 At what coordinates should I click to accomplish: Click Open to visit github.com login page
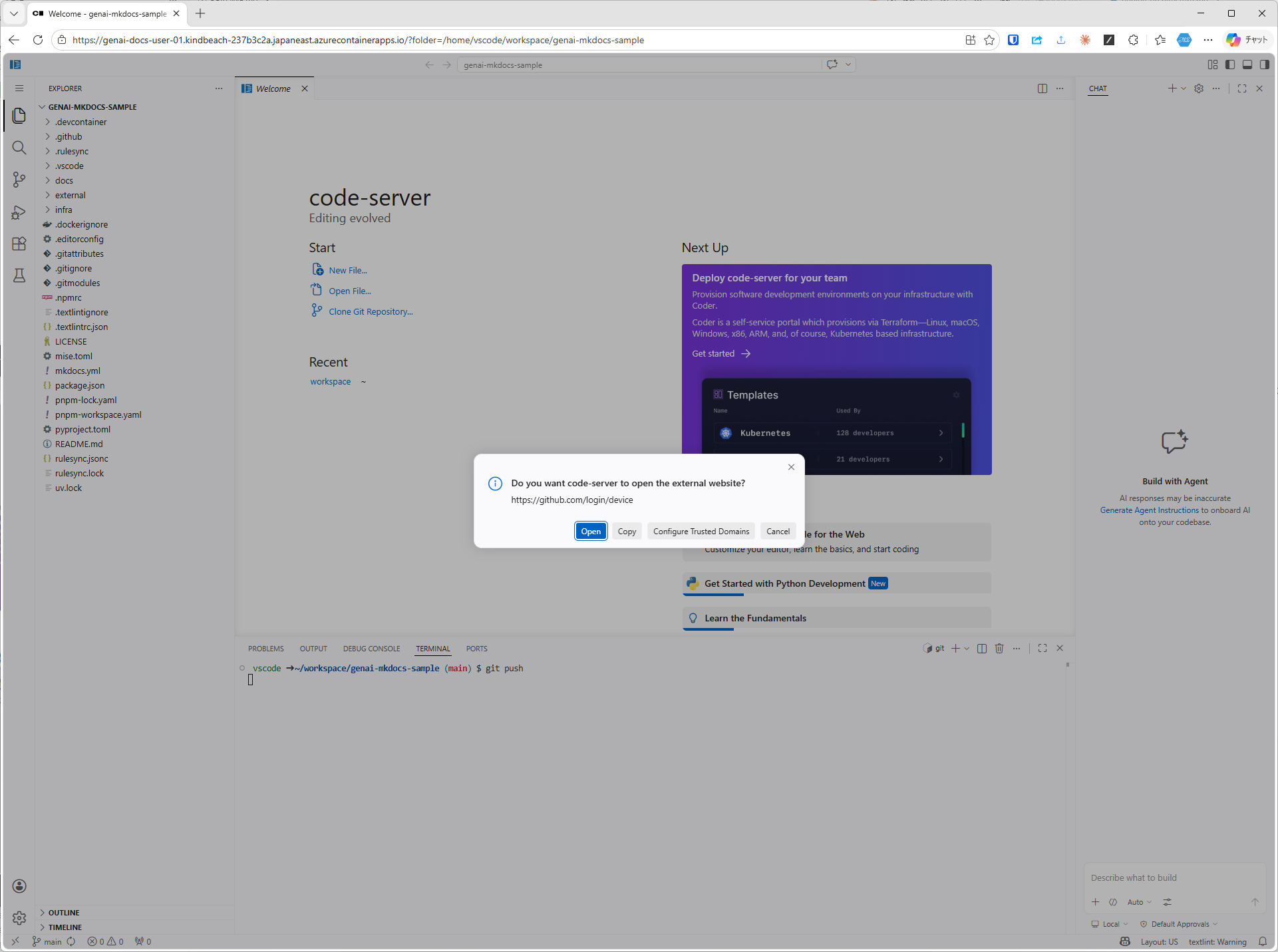click(x=590, y=531)
